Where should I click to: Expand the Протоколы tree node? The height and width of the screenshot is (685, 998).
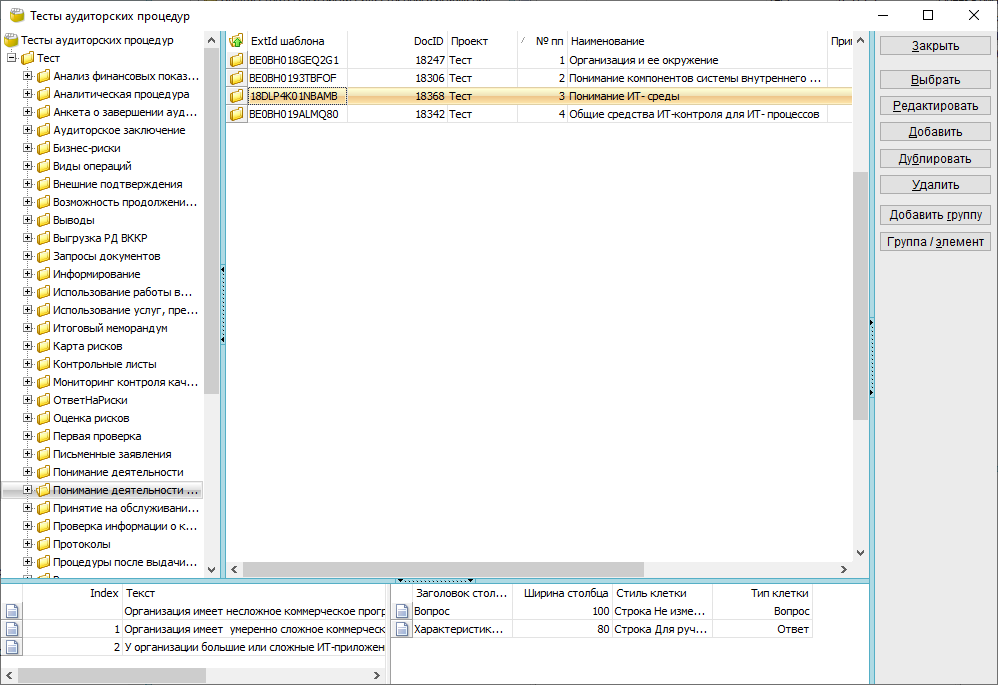point(28,544)
